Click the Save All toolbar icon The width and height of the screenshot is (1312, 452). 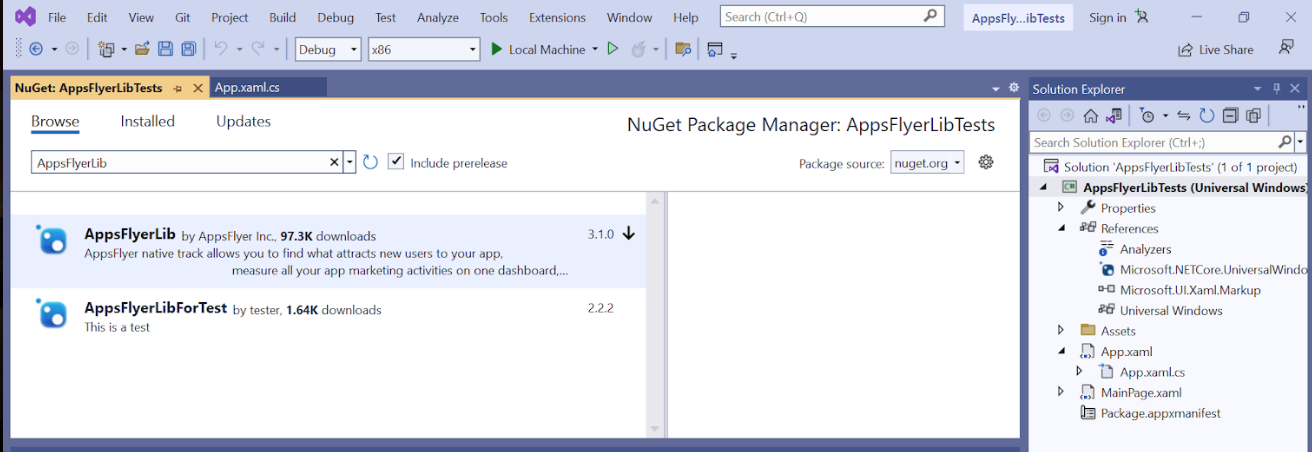point(187,49)
